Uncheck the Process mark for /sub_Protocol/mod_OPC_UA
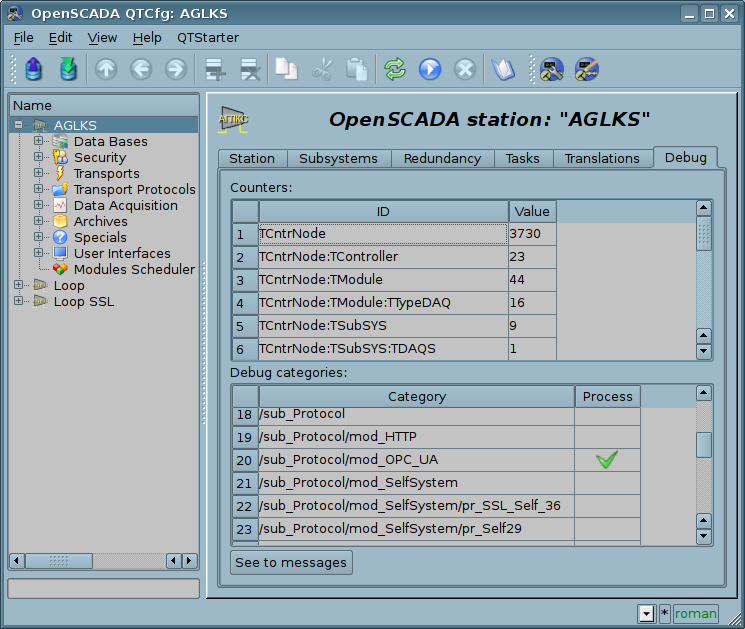This screenshot has height=629, width=745. [607, 459]
